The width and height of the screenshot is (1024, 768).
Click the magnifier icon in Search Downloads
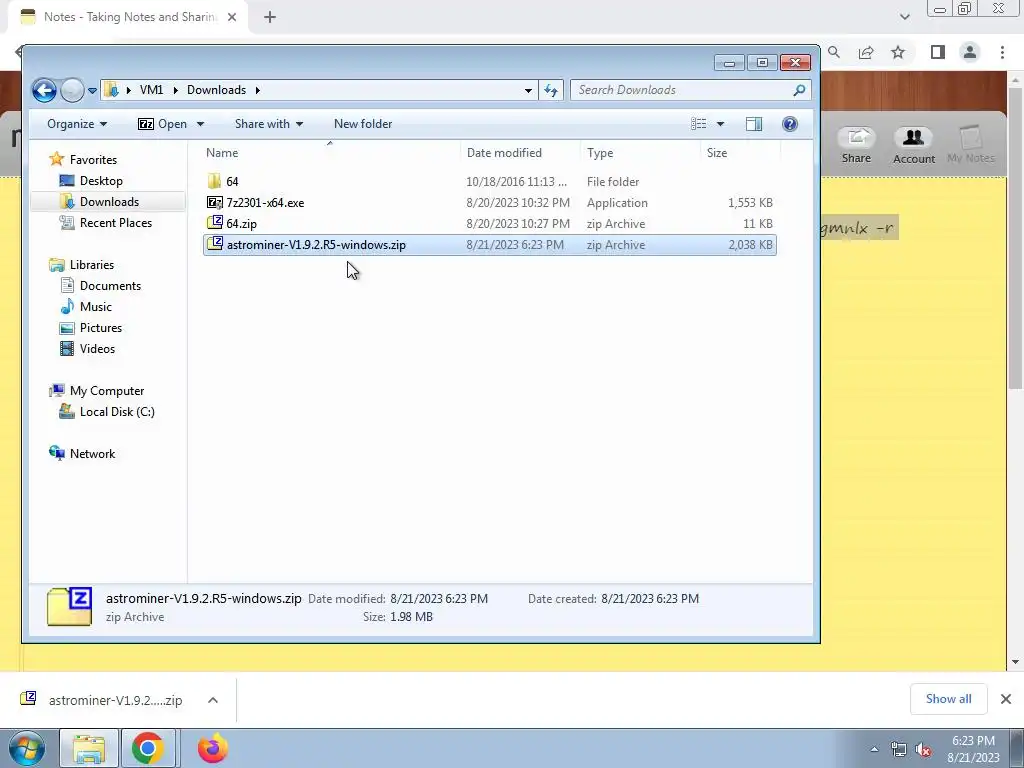pyautogui.click(x=799, y=90)
